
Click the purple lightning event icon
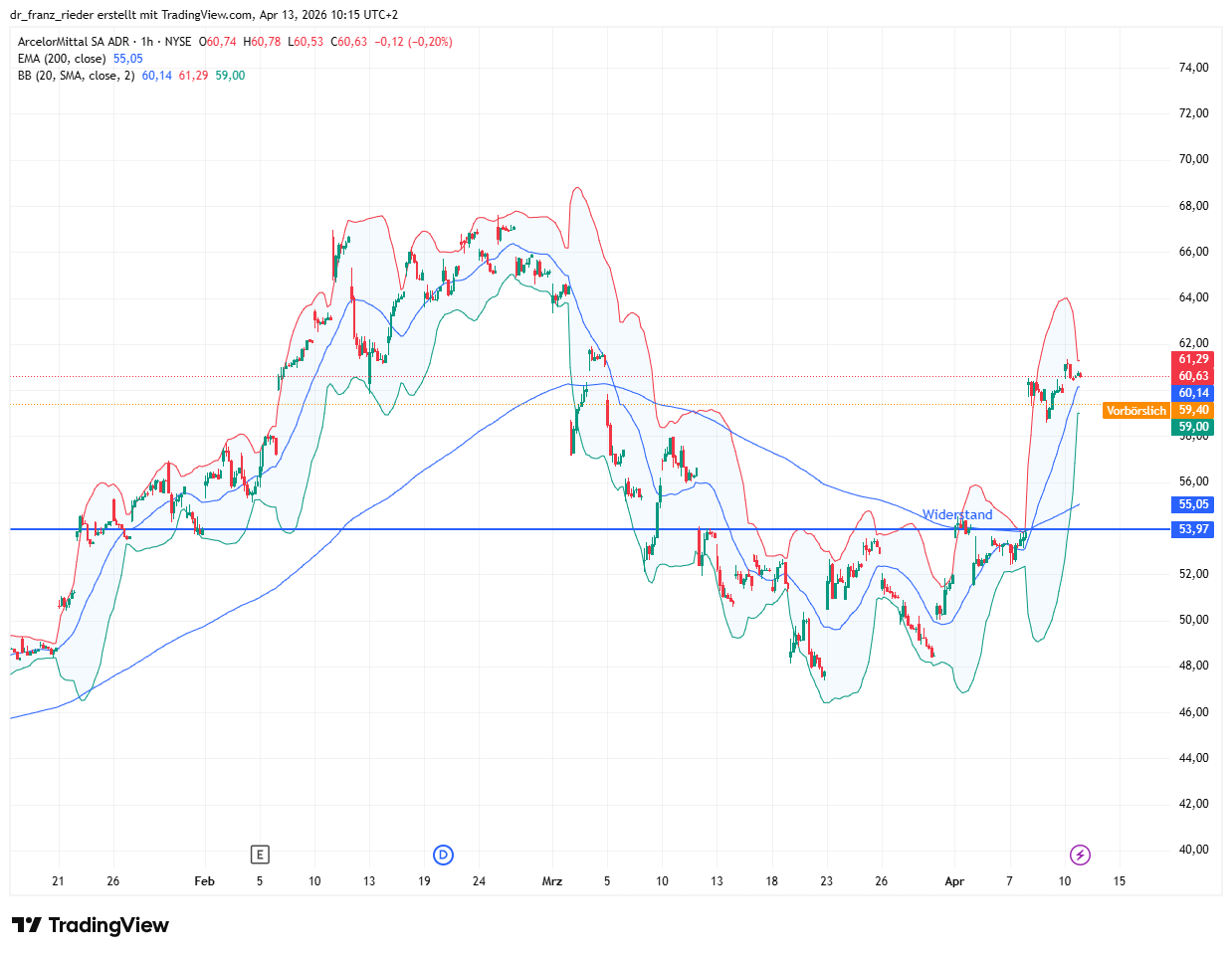click(1080, 855)
